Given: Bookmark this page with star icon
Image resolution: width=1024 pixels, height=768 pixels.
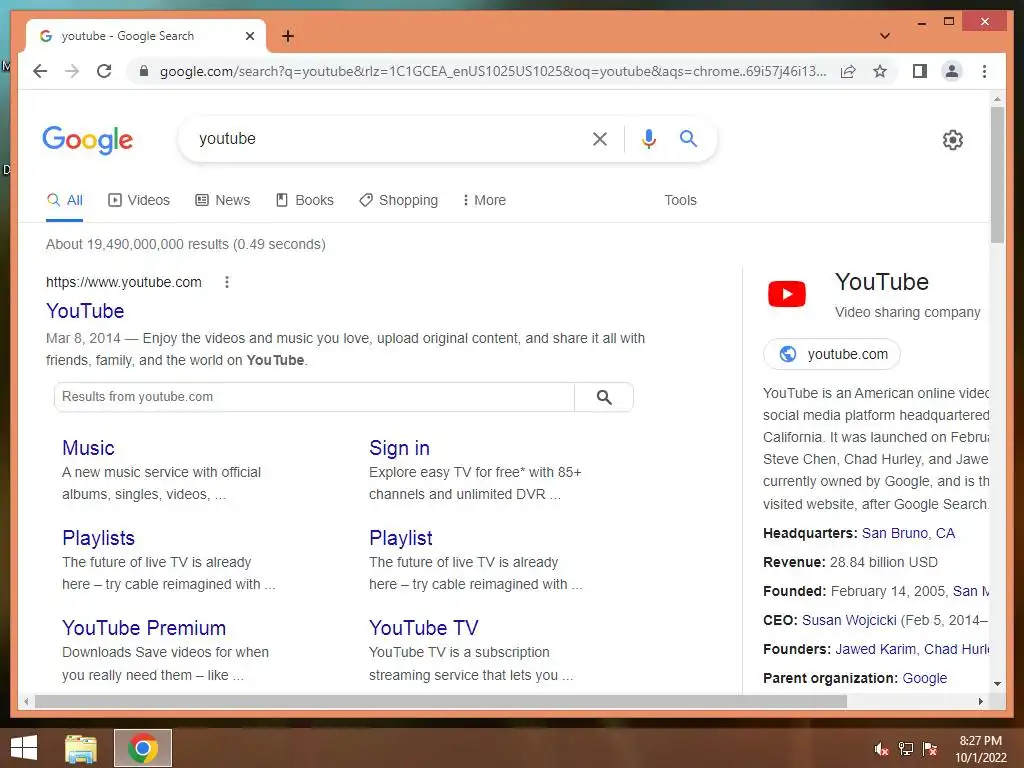Looking at the screenshot, I should (x=880, y=71).
